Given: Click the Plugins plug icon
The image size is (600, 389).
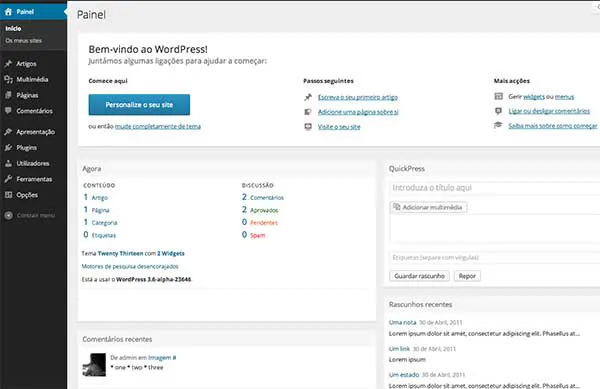Looking at the screenshot, I should click(8, 147).
